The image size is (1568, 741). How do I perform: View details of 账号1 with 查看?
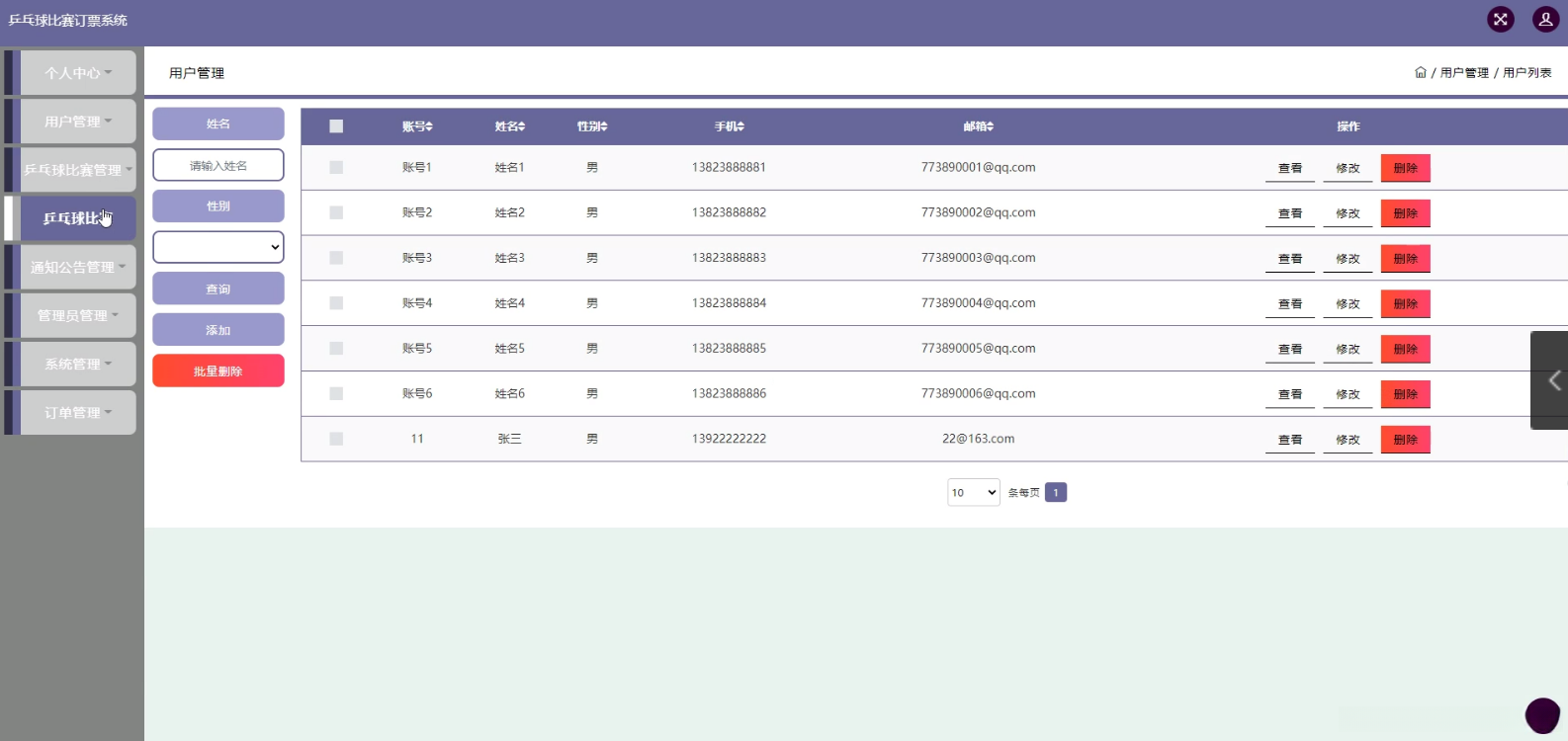[1290, 168]
